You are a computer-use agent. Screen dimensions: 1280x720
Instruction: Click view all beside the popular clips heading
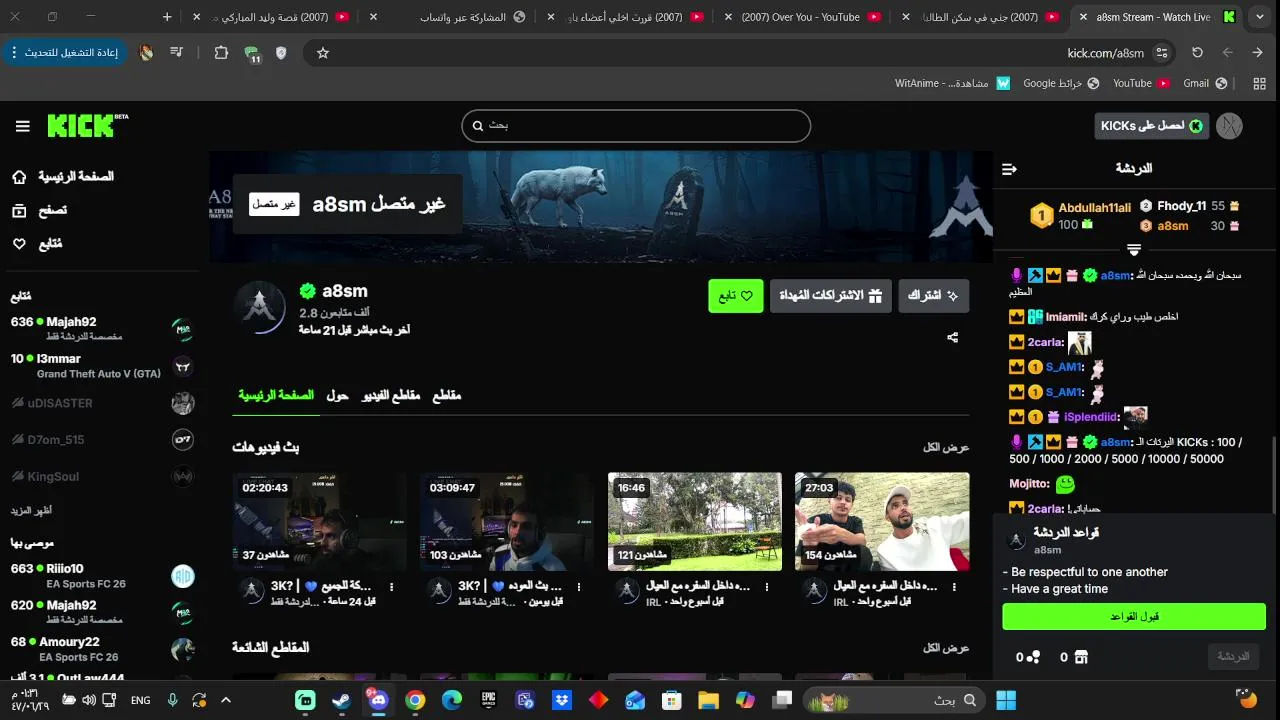pos(946,648)
